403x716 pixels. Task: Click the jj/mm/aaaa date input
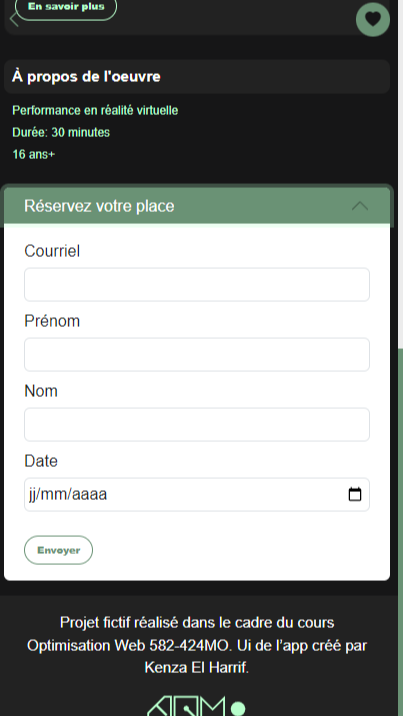[x=197, y=495]
